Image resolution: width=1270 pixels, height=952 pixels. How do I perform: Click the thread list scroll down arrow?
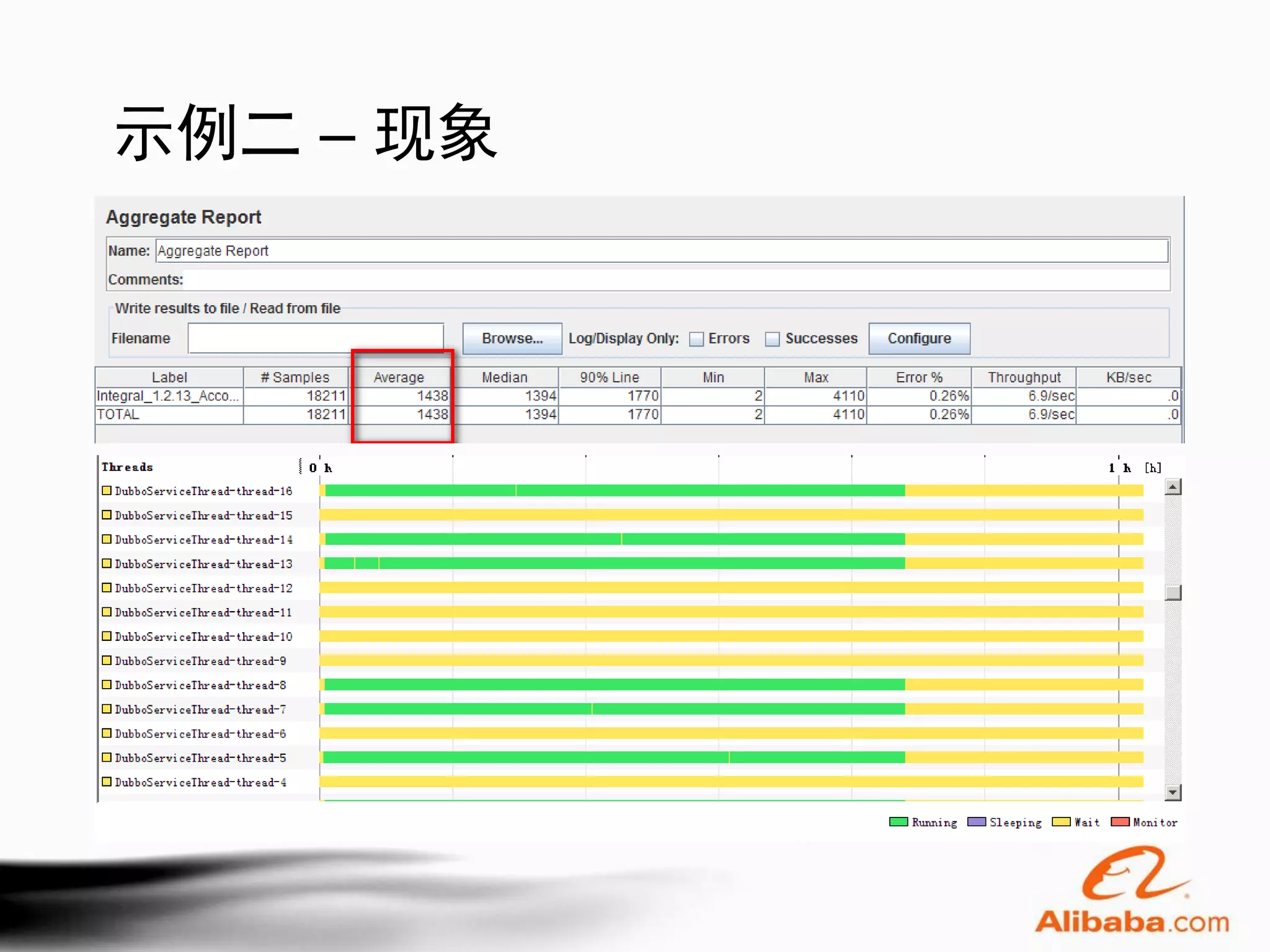tap(1173, 792)
